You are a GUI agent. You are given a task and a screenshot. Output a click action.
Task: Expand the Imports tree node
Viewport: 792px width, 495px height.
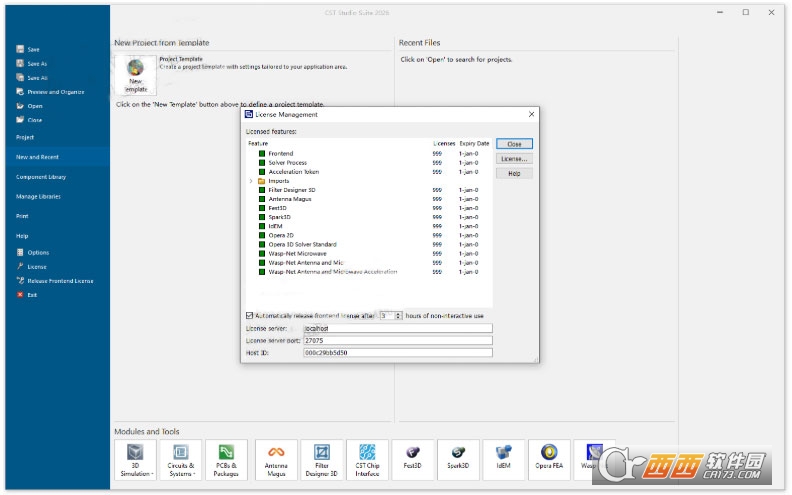click(251, 181)
